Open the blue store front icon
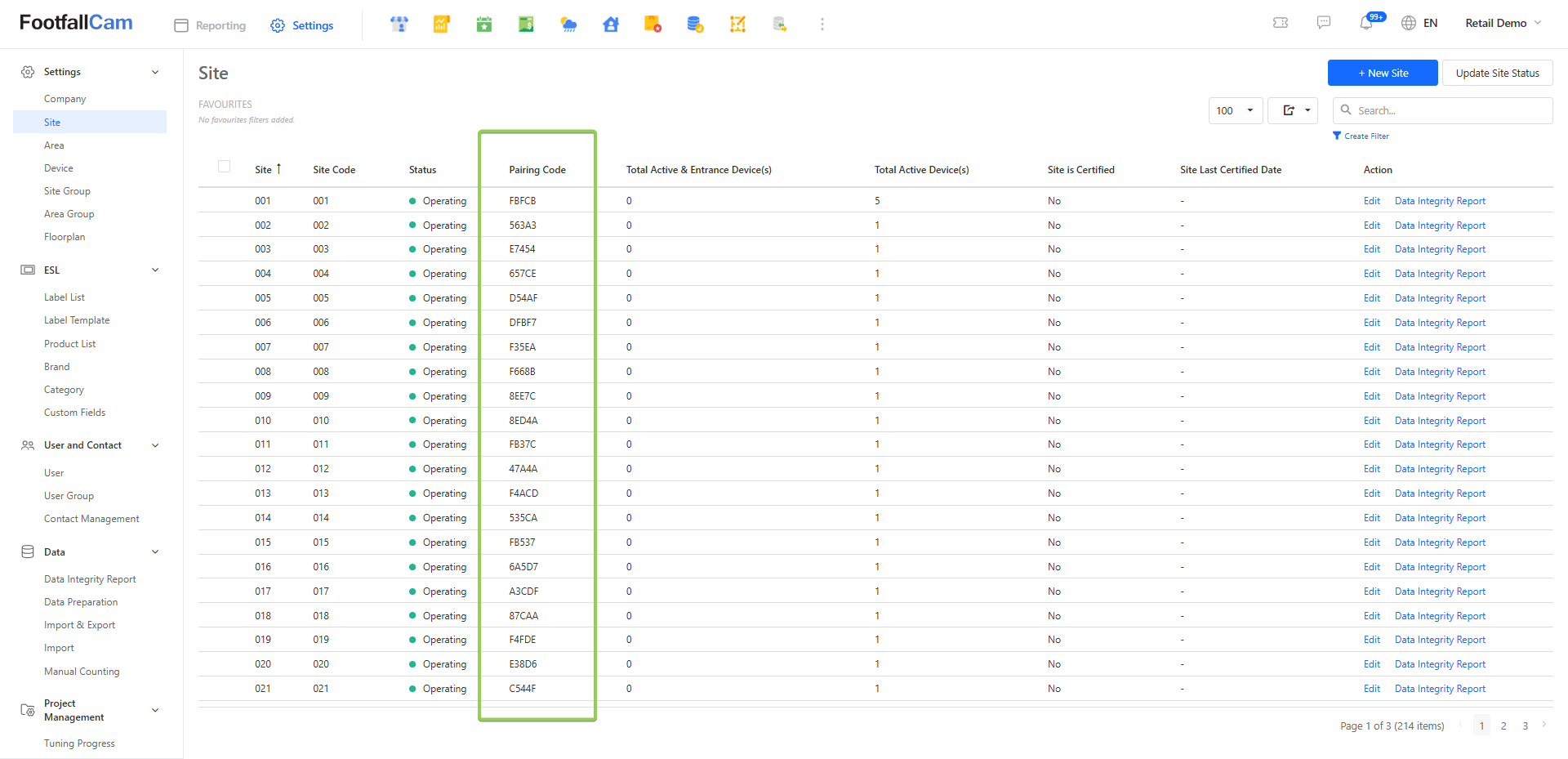1568x759 pixels. [x=399, y=25]
